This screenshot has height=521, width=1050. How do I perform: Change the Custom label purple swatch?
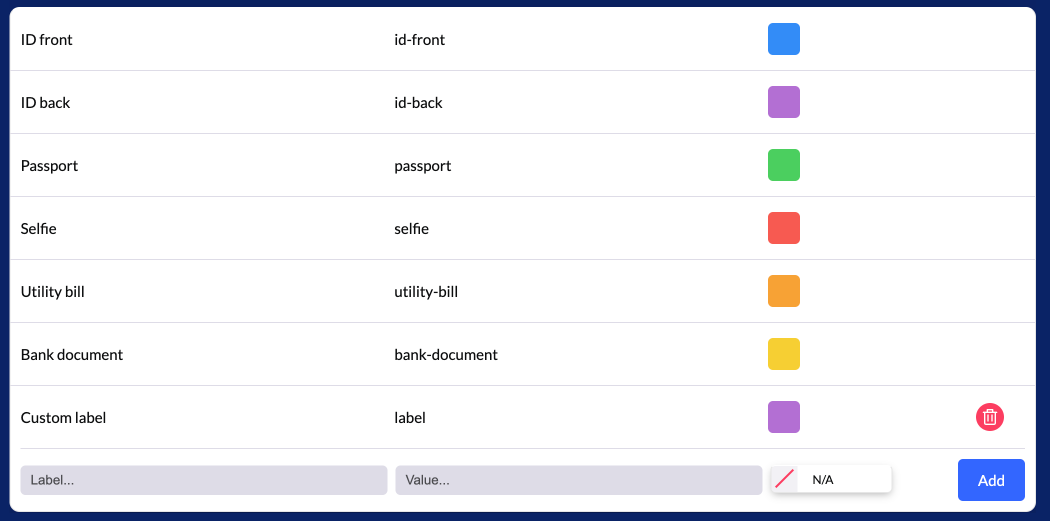(x=783, y=417)
